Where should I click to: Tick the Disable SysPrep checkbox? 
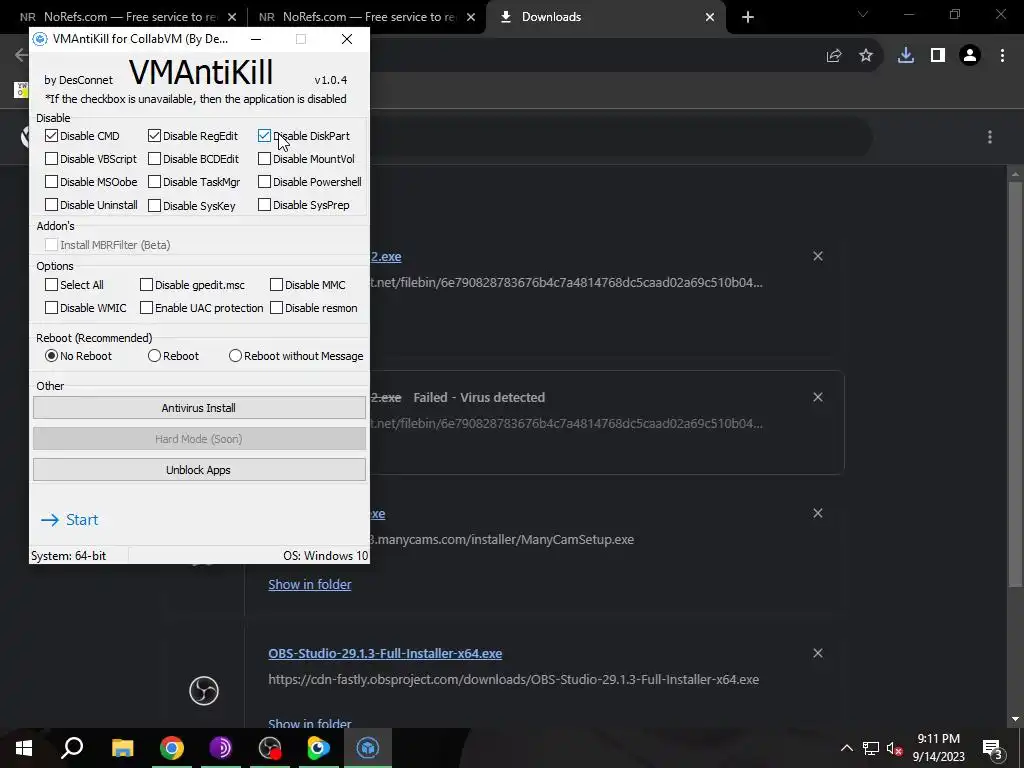tap(264, 204)
